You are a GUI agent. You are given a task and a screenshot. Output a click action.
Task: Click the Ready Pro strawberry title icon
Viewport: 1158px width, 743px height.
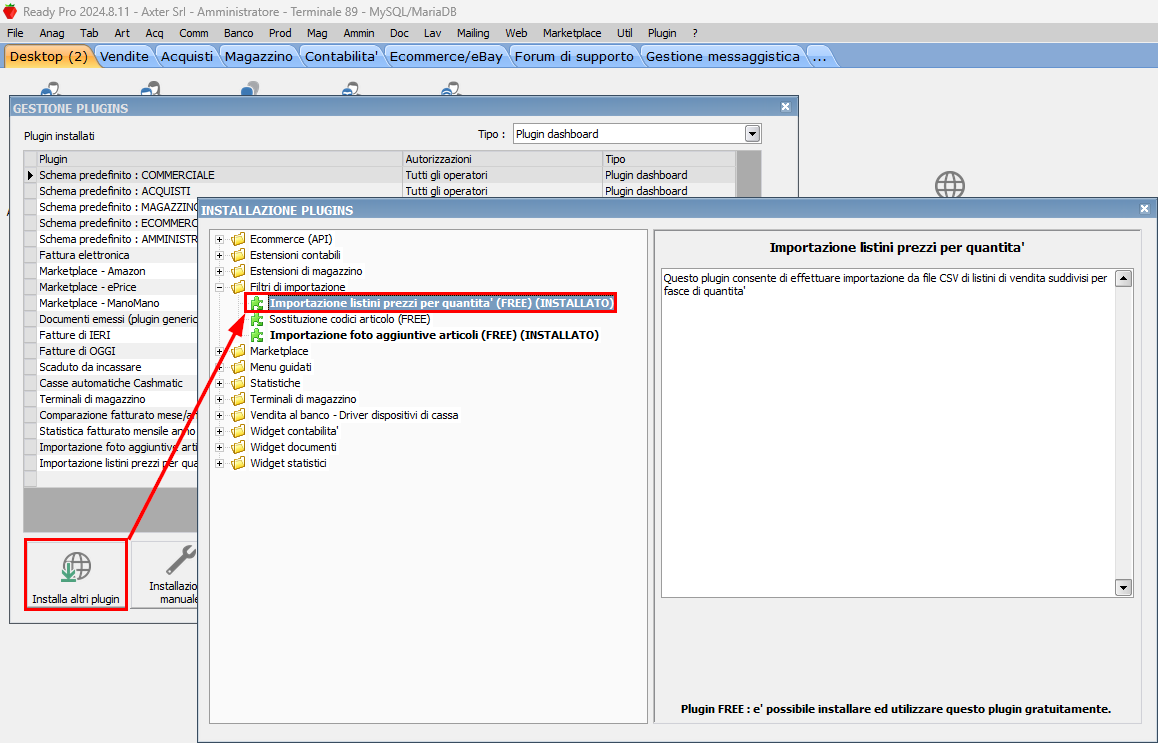point(10,12)
